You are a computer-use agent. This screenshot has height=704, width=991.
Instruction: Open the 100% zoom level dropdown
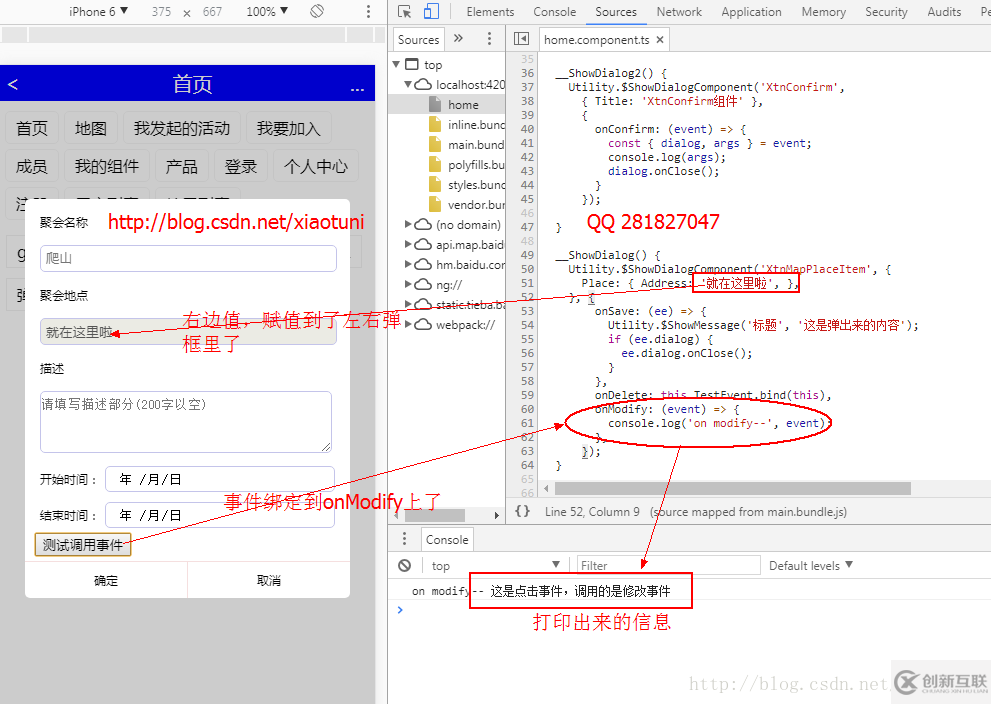266,11
